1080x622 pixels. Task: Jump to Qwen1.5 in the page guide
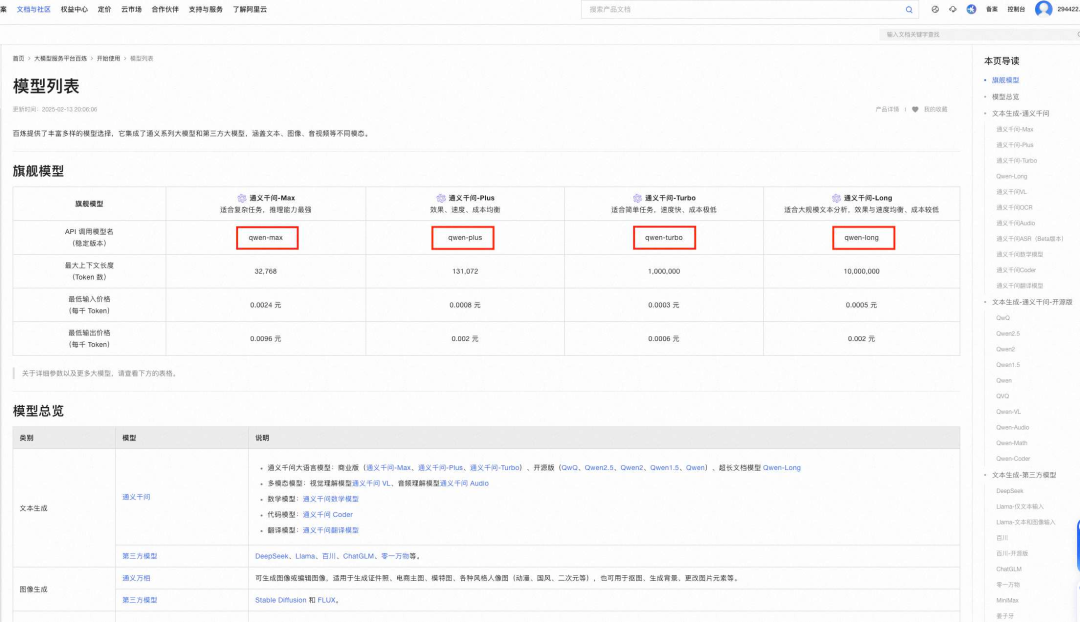pos(1008,365)
